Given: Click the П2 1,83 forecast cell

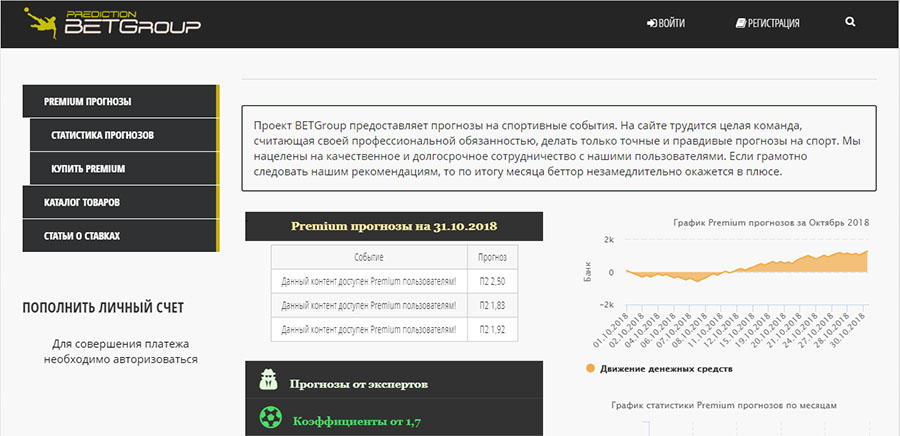Looking at the screenshot, I should click(x=493, y=302).
